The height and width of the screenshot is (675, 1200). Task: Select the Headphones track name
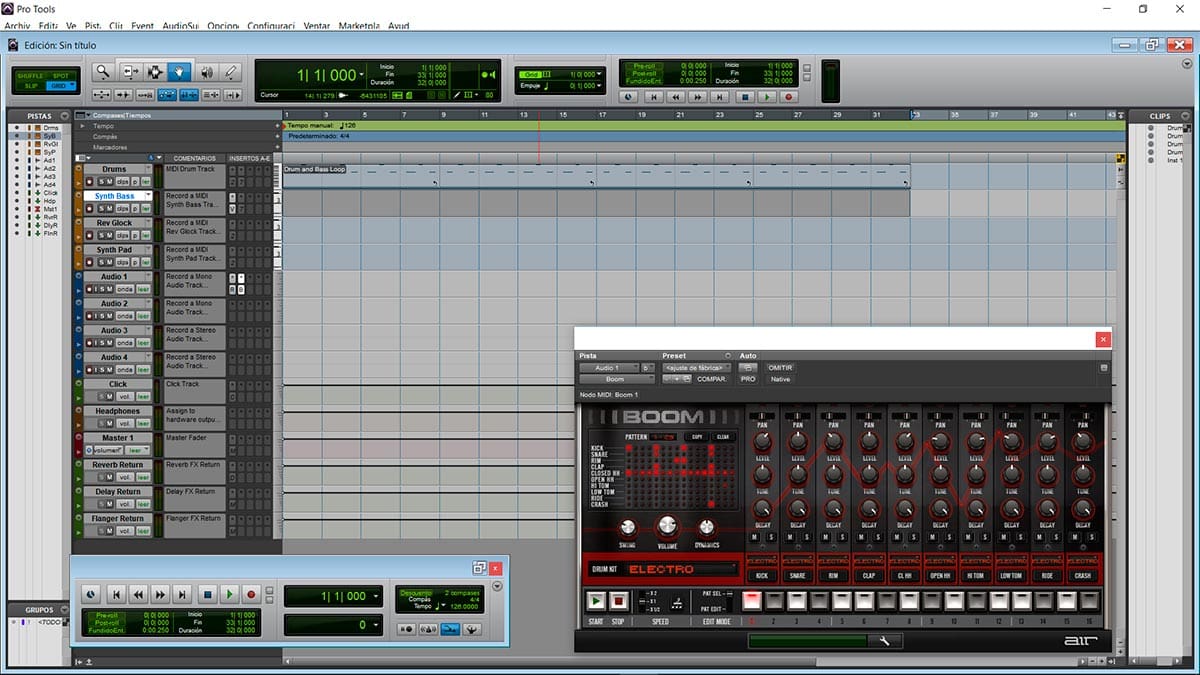coord(117,411)
